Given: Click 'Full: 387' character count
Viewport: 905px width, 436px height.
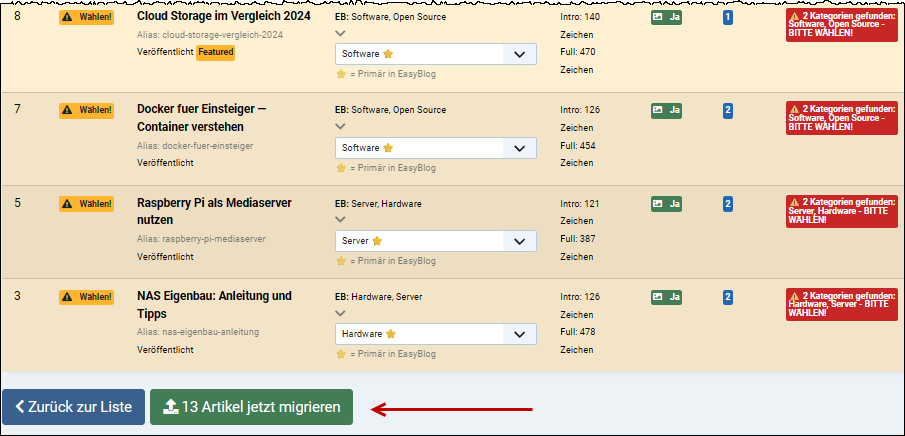Looking at the screenshot, I should (578, 239).
